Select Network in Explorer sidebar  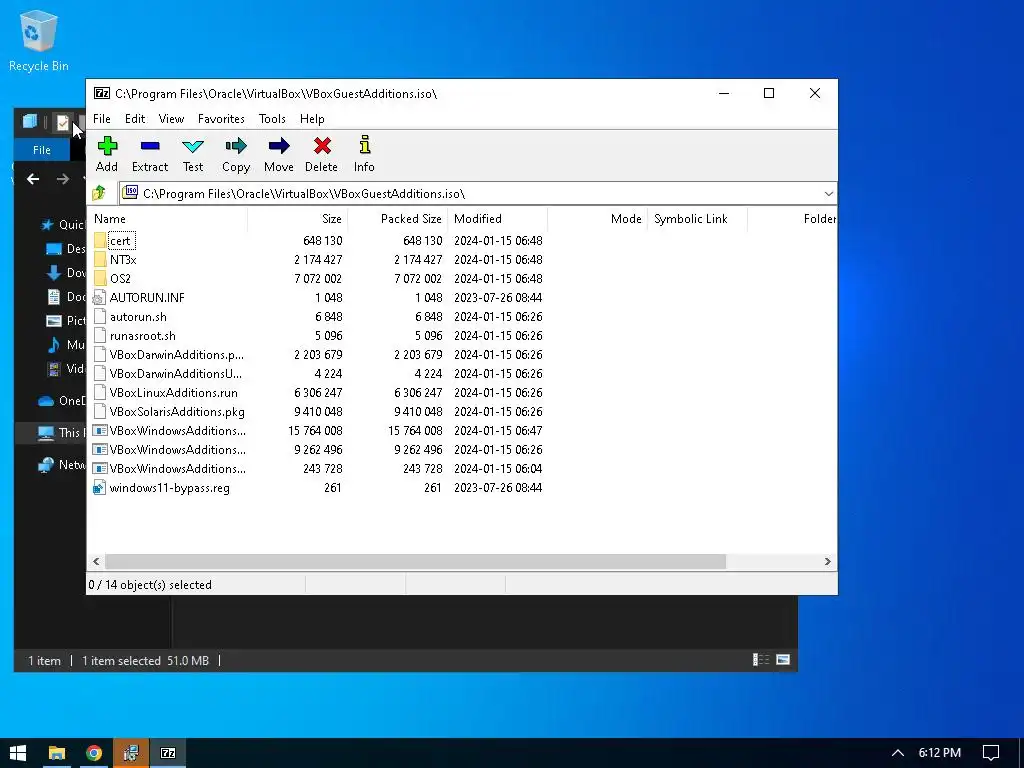[x=62, y=465]
